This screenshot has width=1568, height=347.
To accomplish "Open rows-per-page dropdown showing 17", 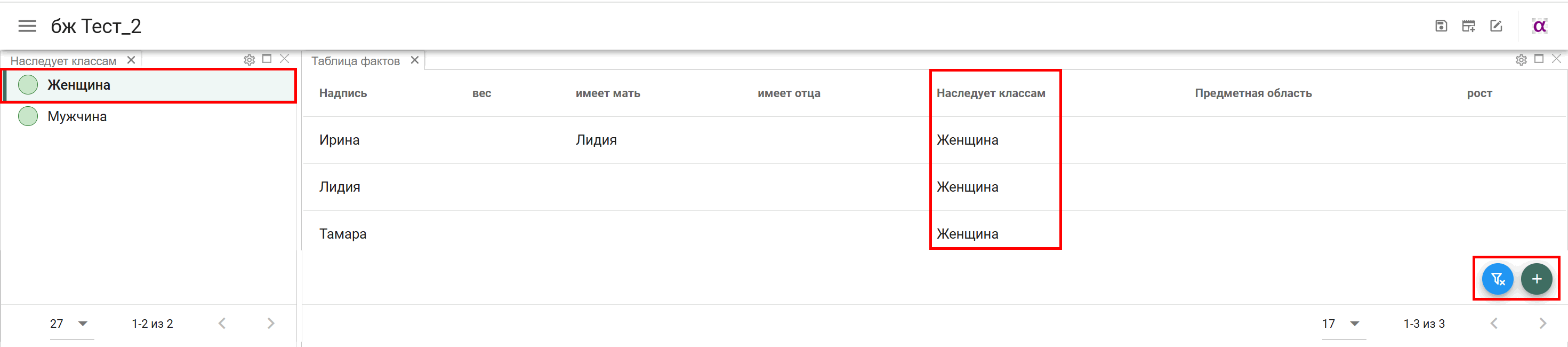I will coord(1344,324).
